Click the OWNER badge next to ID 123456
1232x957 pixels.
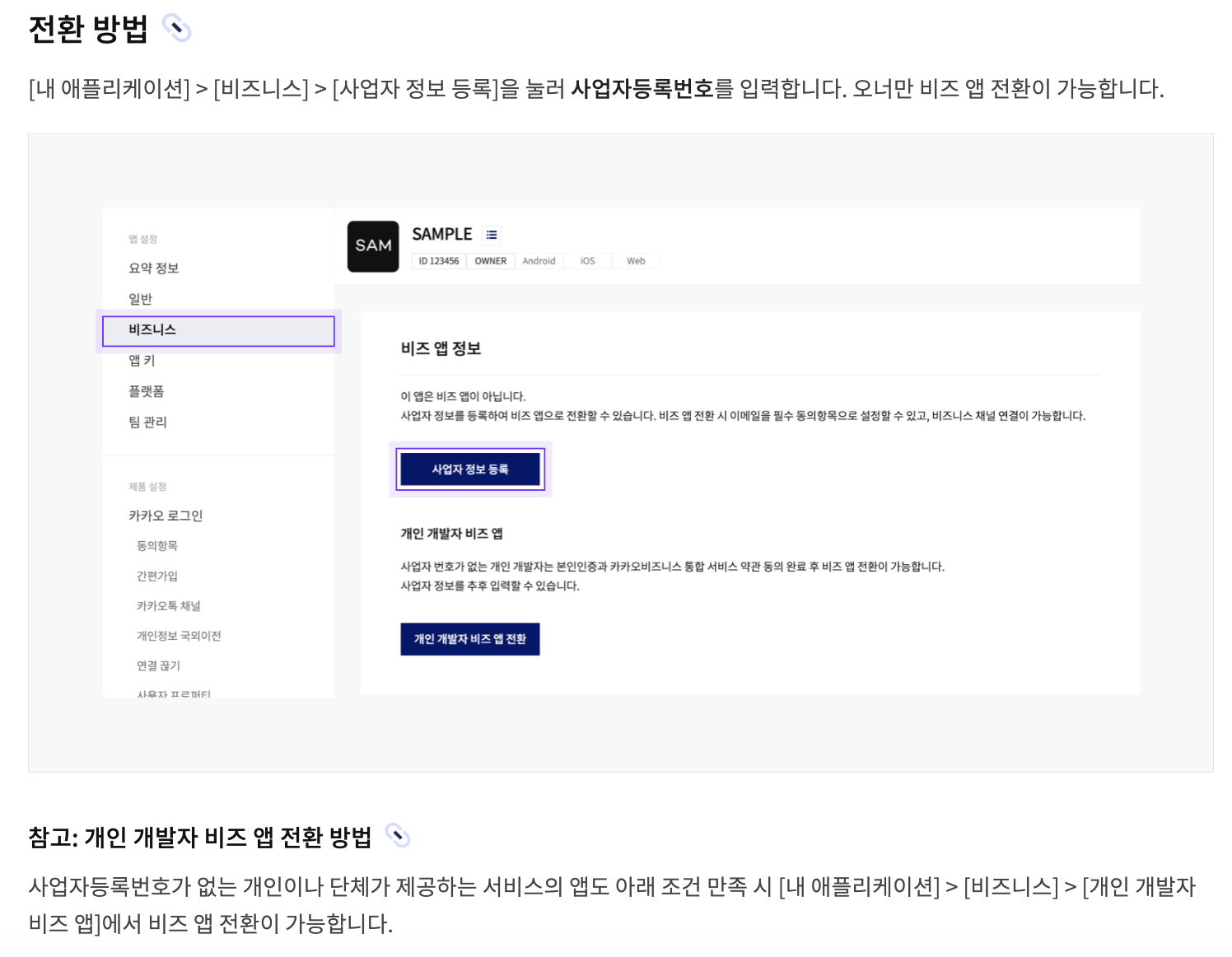[x=490, y=260]
